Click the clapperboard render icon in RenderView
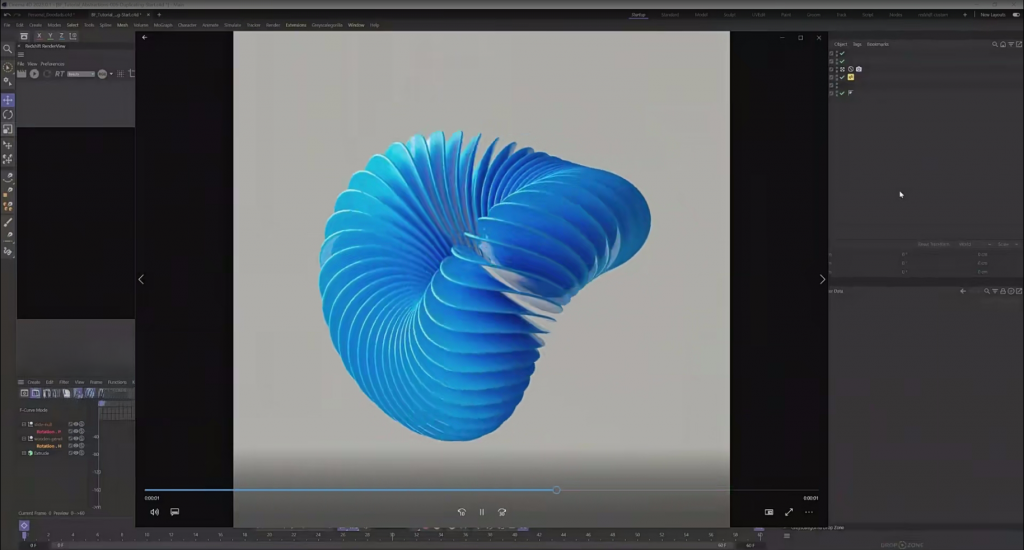Image resolution: width=1024 pixels, height=550 pixels. pyautogui.click(x=22, y=74)
